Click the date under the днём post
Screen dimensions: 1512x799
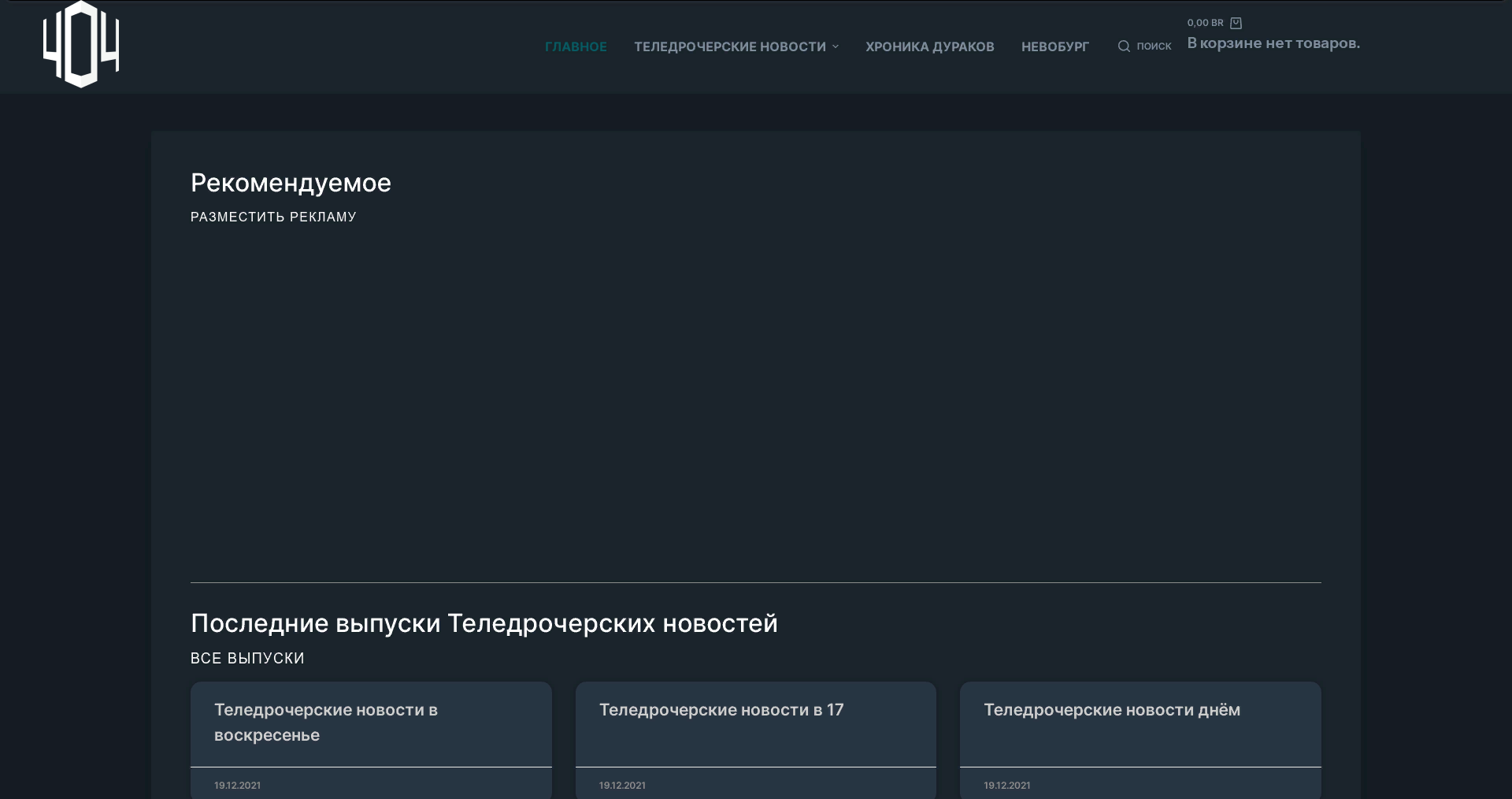coord(1006,786)
